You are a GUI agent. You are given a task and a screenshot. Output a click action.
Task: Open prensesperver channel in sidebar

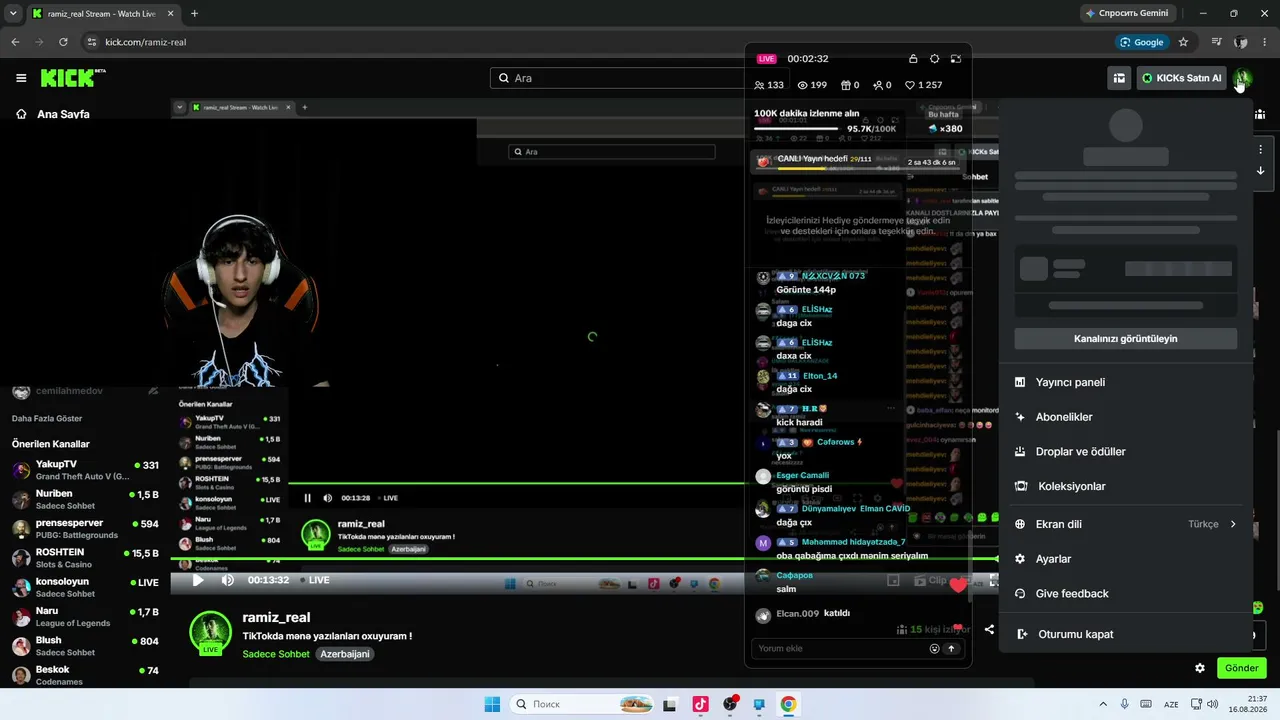point(85,529)
